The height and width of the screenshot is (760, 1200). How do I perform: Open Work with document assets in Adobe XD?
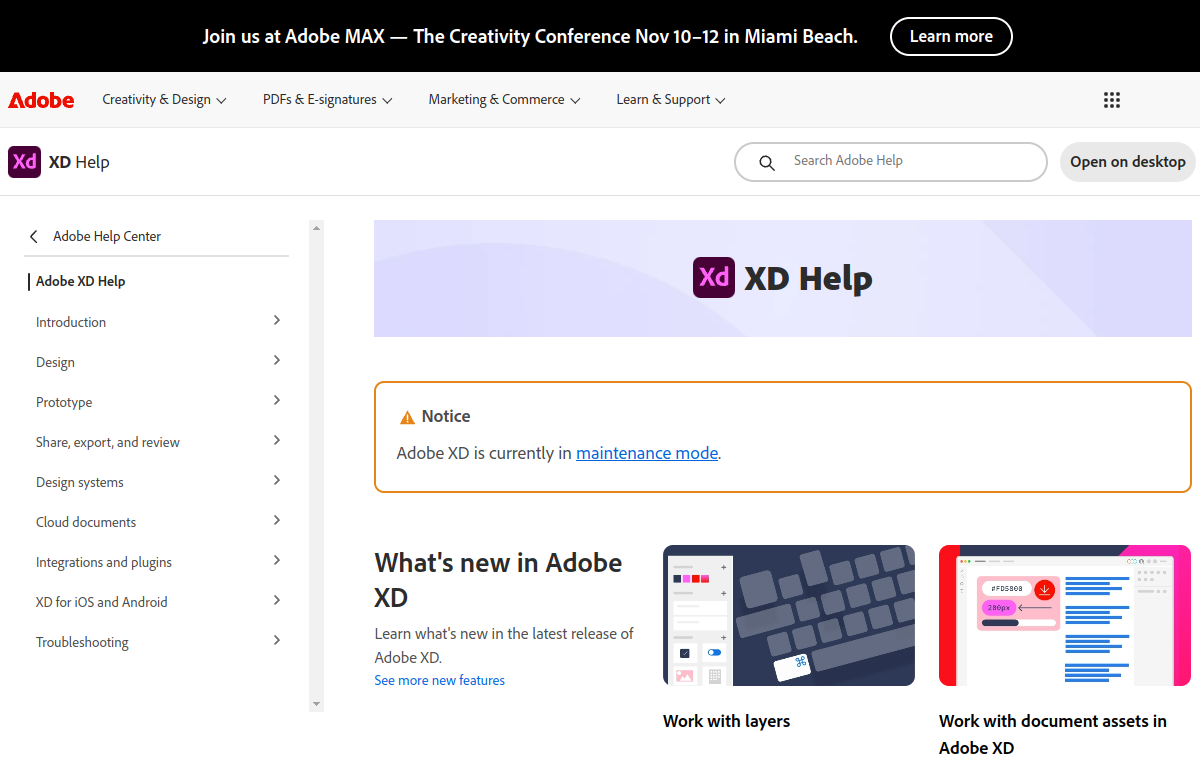coord(1053,734)
